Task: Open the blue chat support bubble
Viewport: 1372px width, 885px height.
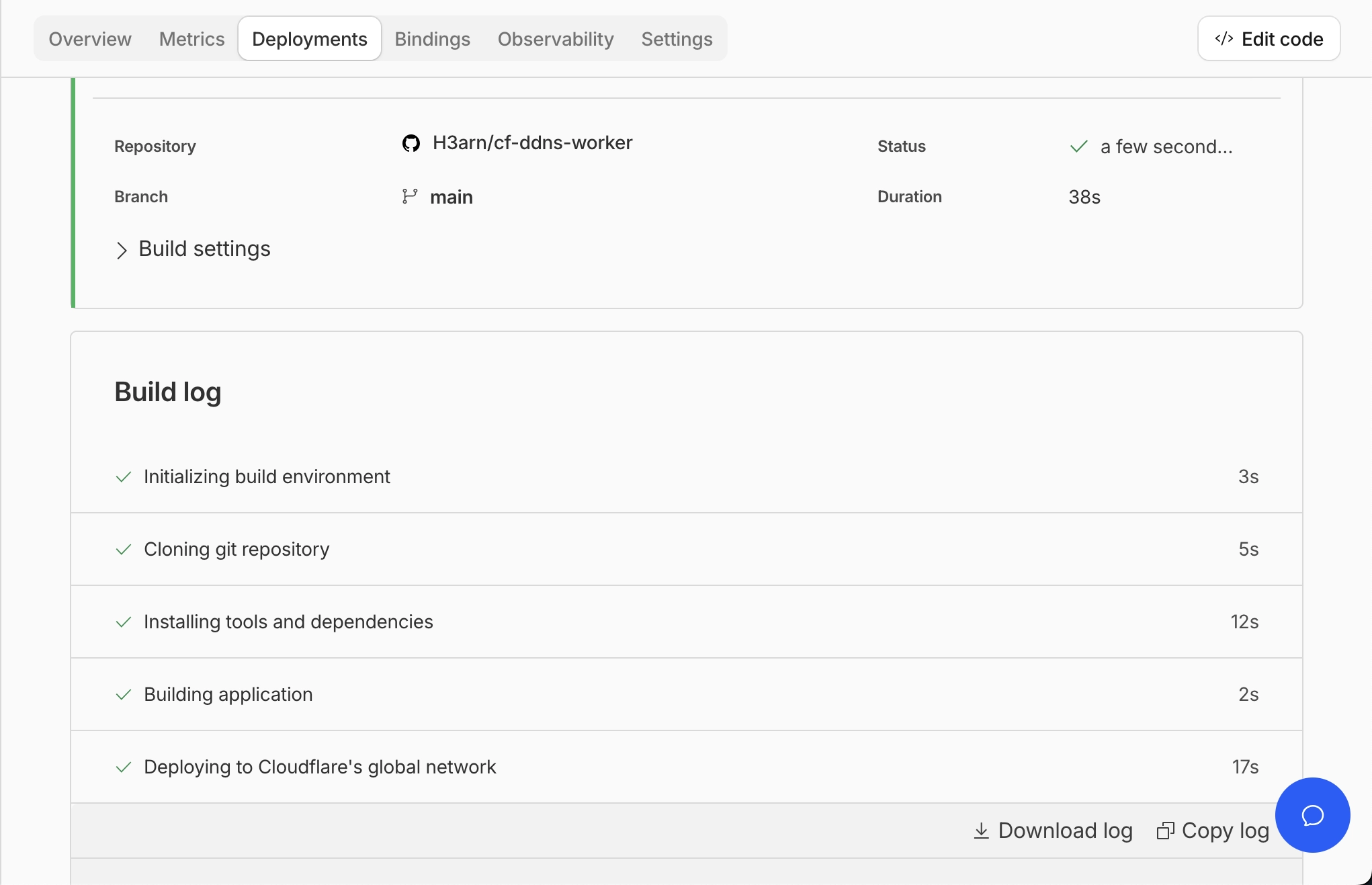Action: click(x=1312, y=815)
